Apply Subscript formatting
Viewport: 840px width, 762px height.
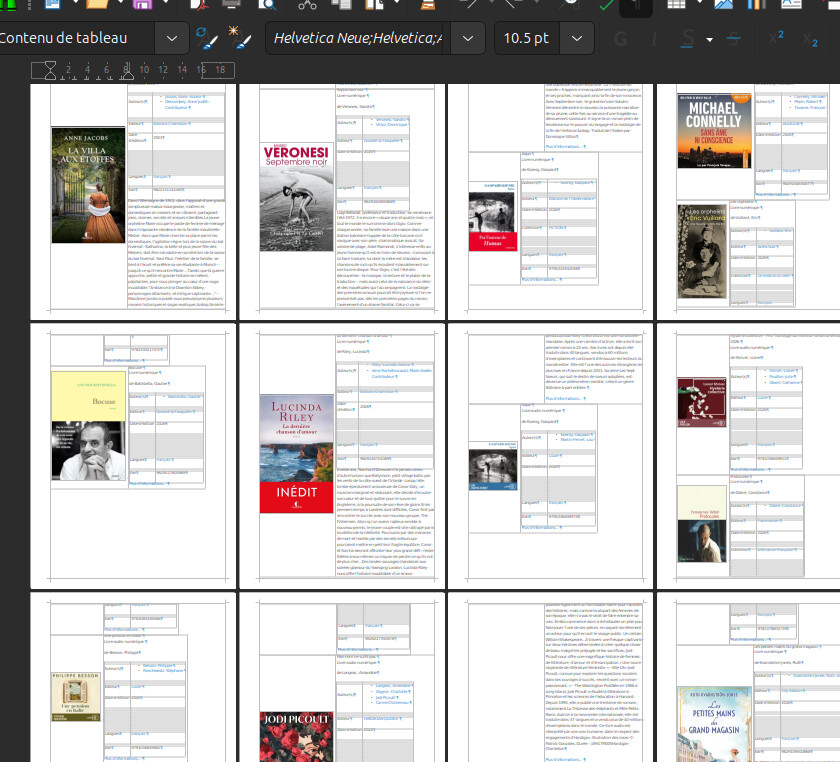(x=810, y=39)
